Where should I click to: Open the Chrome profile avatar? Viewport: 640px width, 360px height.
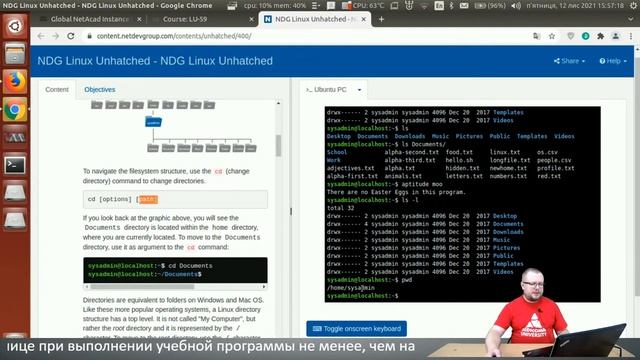616,36
